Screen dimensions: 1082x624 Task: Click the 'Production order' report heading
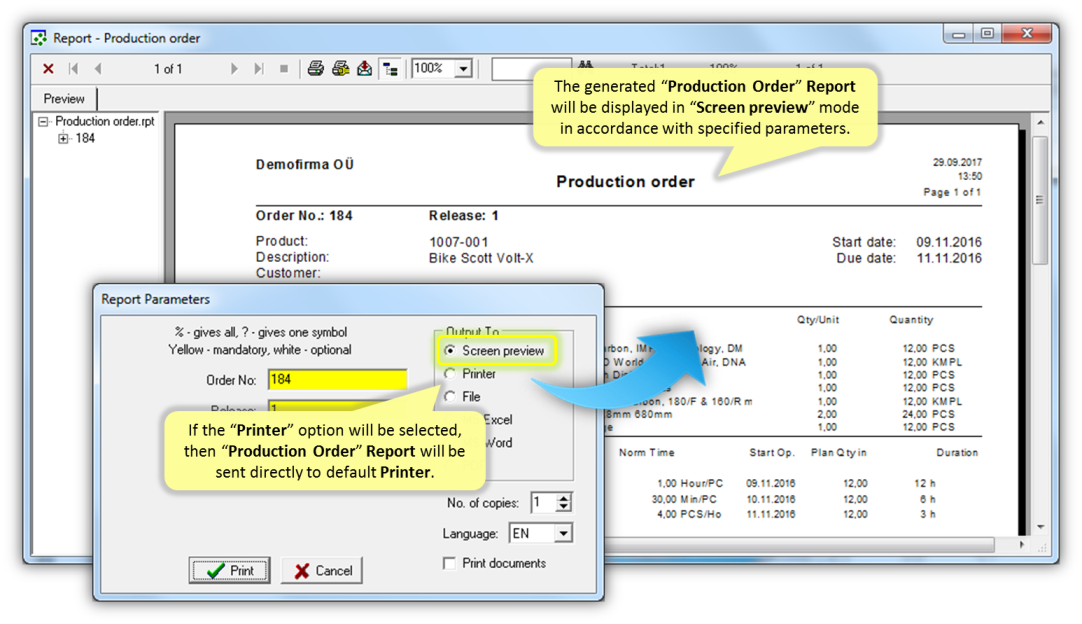click(x=625, y=182)
